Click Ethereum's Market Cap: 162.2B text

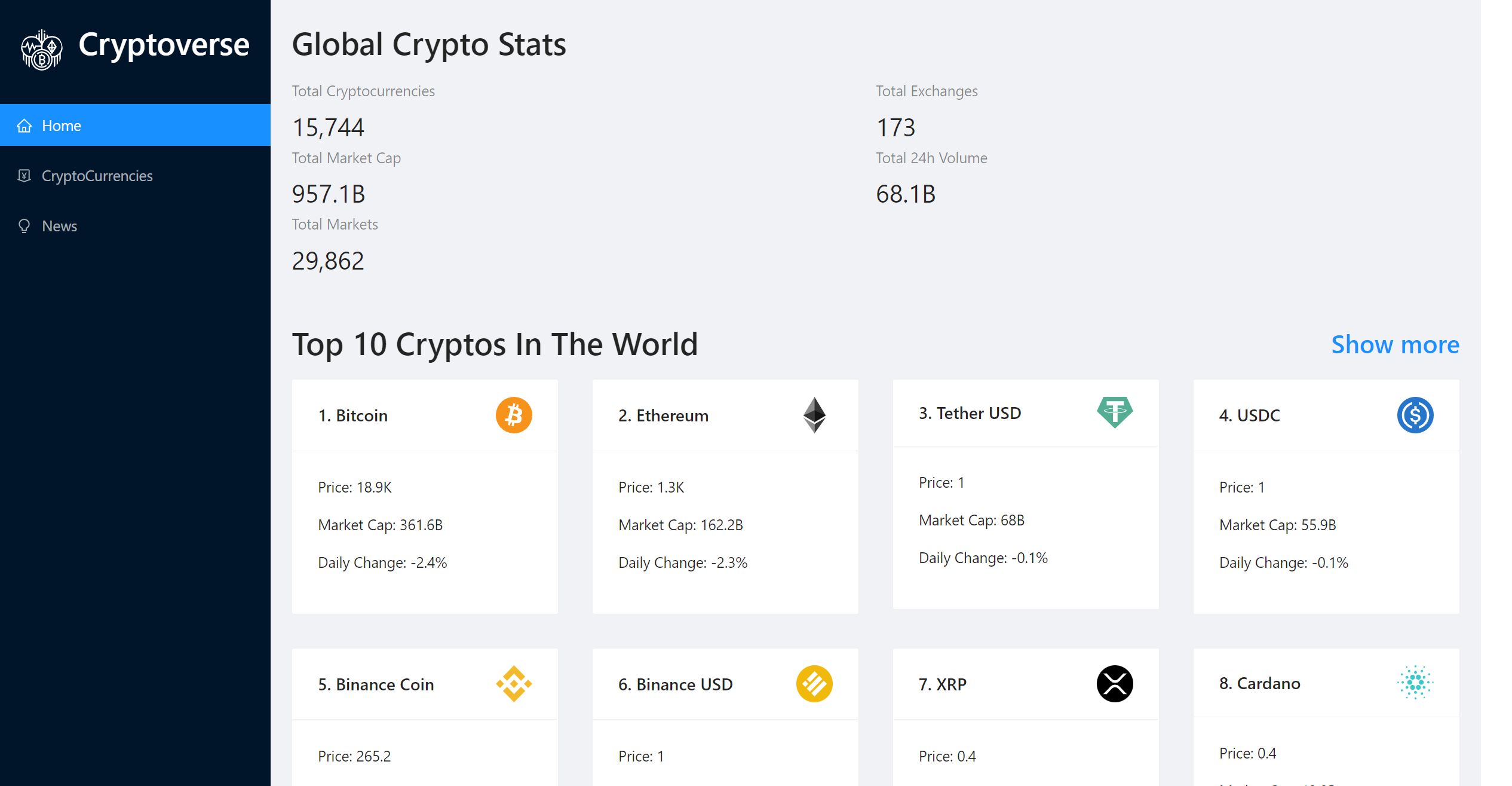point(681,525)
